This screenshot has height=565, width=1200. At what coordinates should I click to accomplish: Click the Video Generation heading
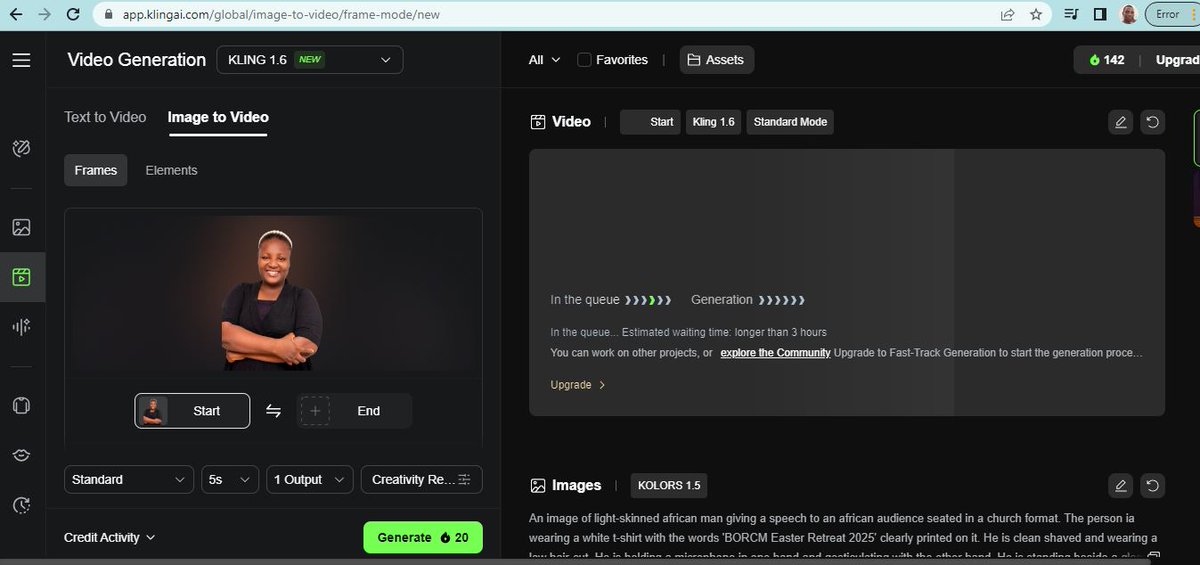coord(136,60)
